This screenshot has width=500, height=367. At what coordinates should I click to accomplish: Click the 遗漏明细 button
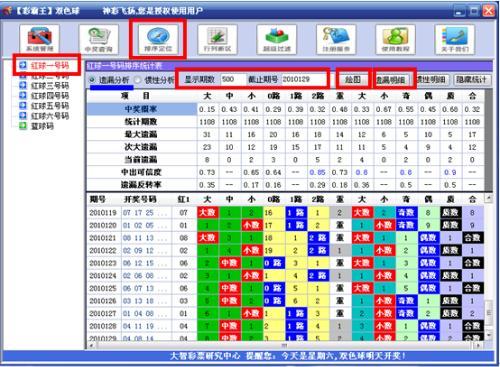pos(393,80)
